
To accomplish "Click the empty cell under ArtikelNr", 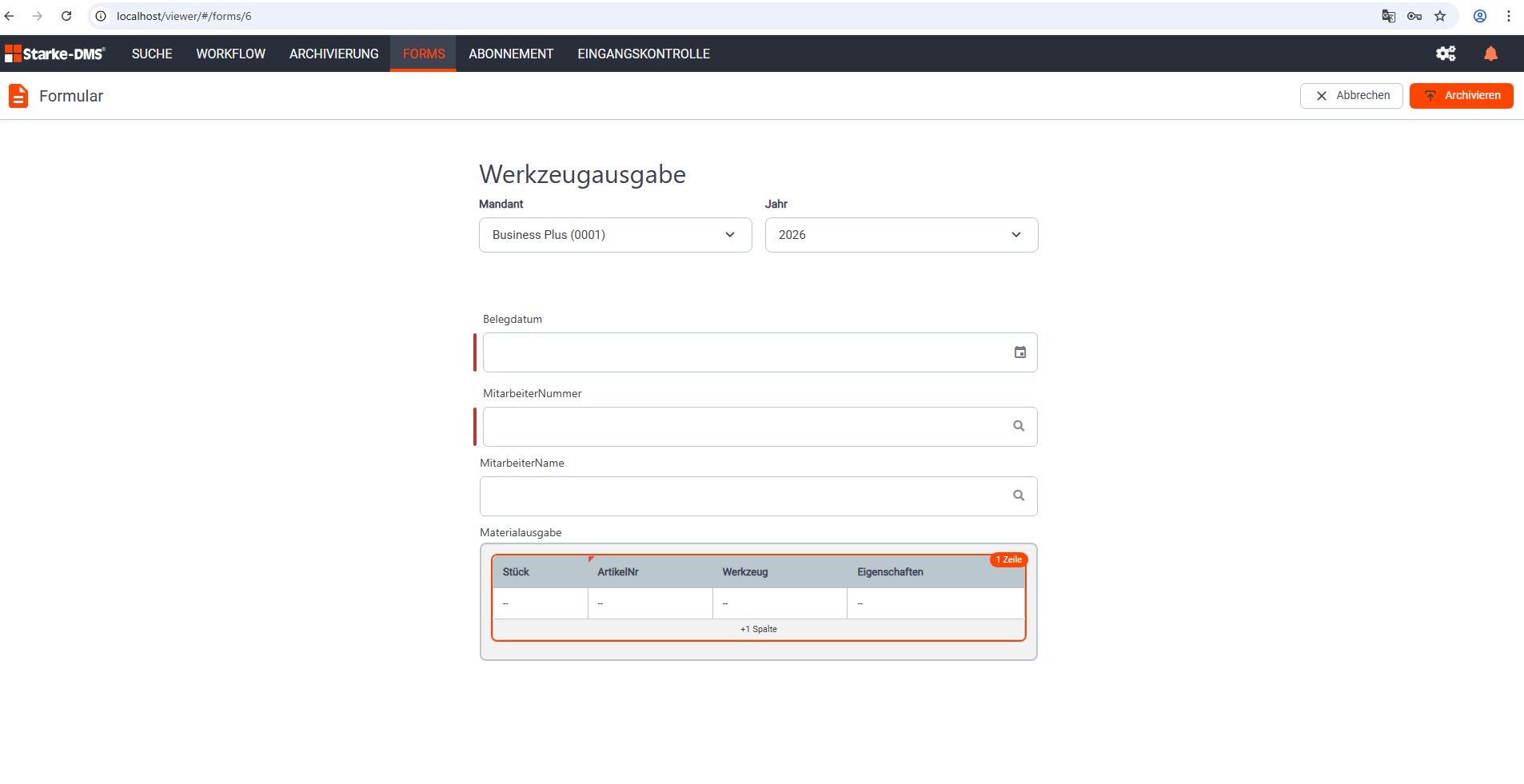I will tap(650, 603).
